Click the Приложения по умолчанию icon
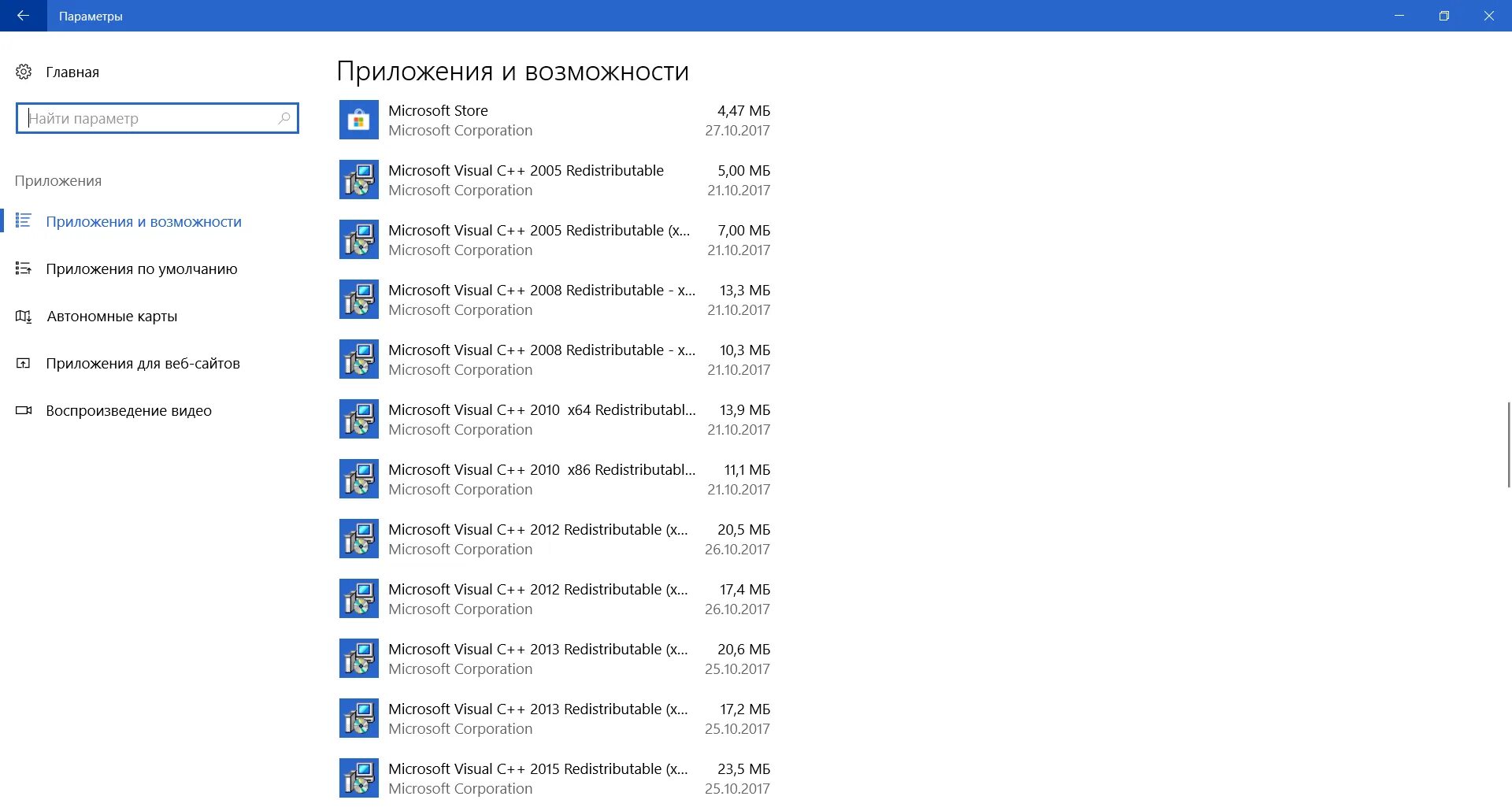1512x811 pixels. tap(24, 268)
